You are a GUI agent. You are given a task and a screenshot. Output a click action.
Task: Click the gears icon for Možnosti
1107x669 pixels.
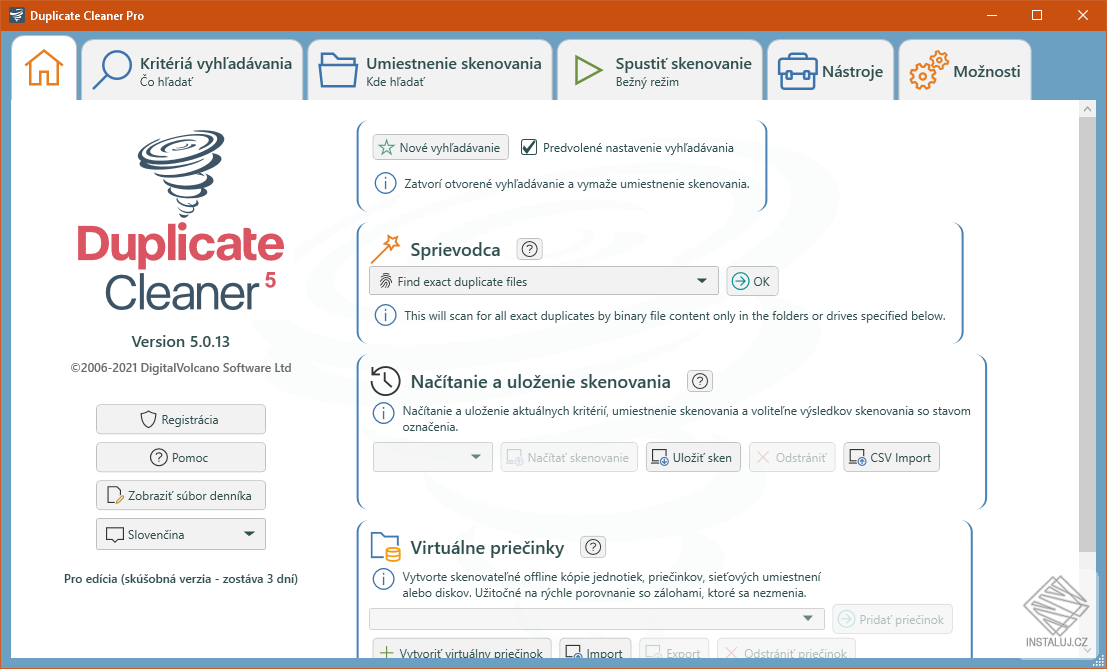[x=927, y=69]
